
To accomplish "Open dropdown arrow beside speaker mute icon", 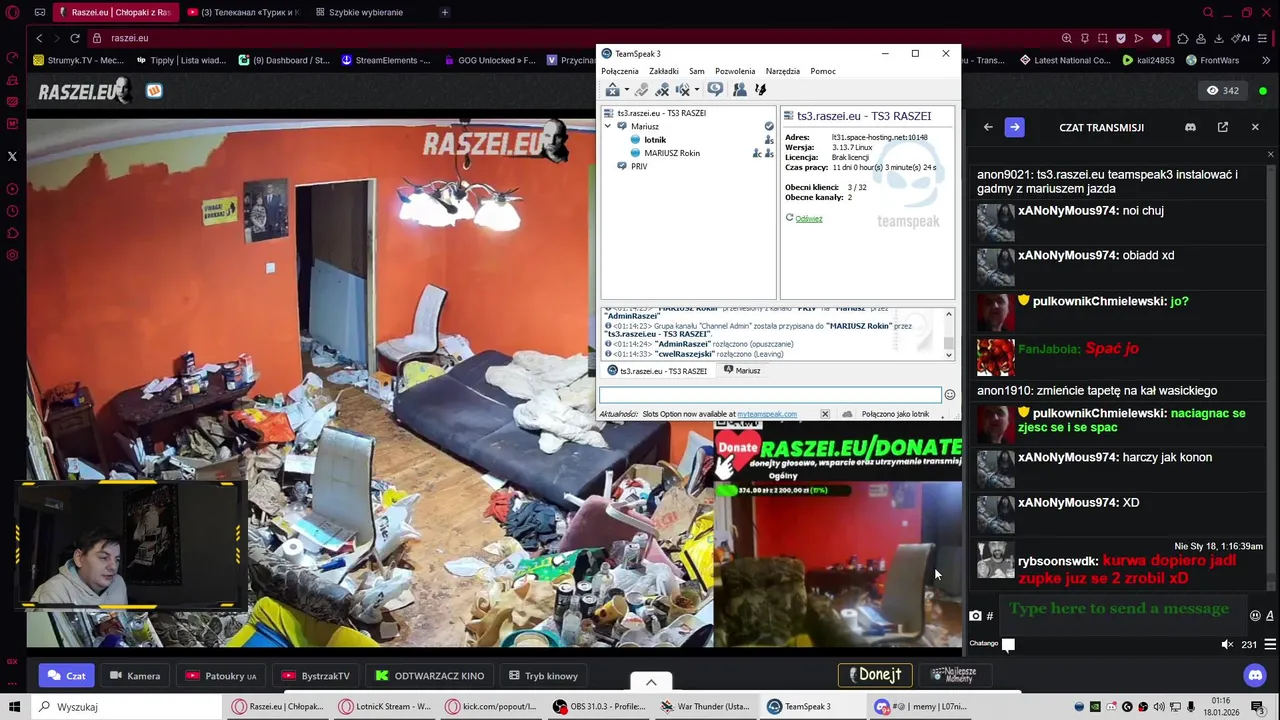I will point(697,90).
